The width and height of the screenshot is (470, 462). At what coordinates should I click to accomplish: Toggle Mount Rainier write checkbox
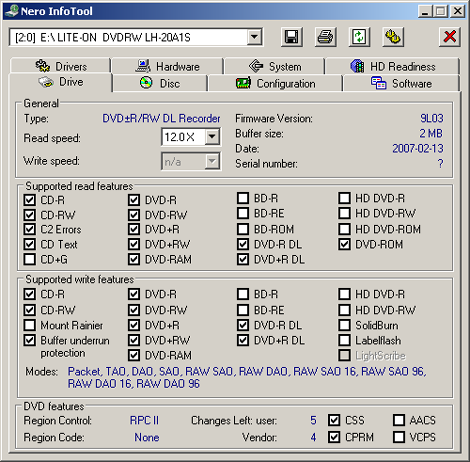pyautogui.click(x=30, y=325)
